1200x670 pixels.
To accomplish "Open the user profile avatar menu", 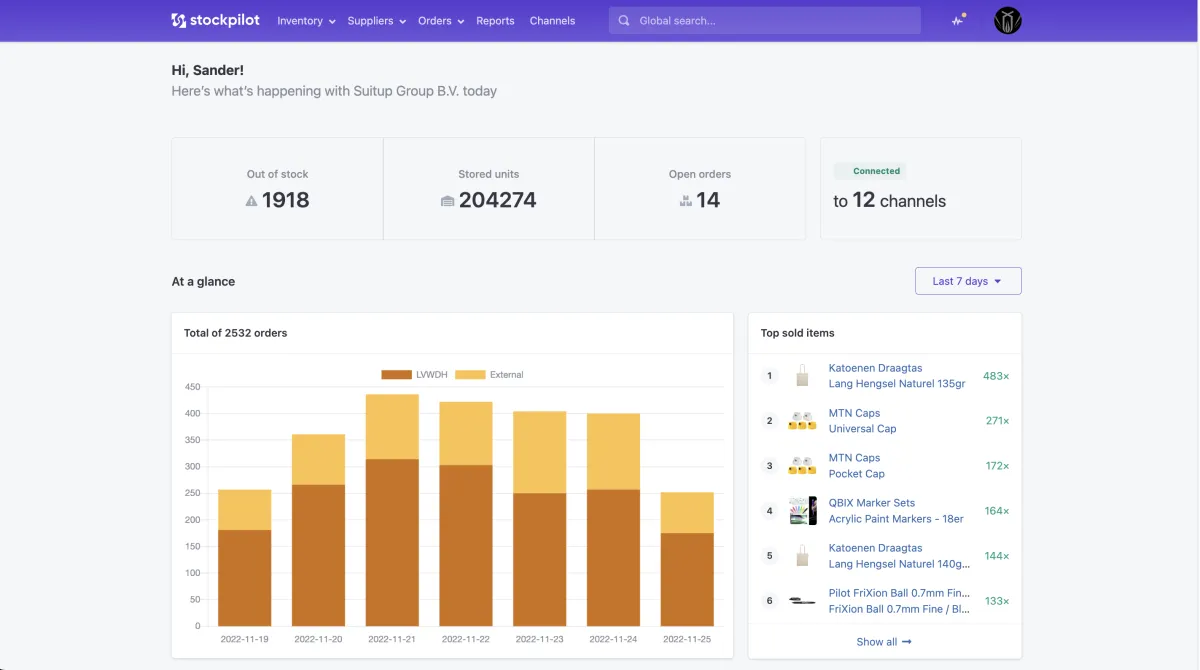I will 1007,20.
